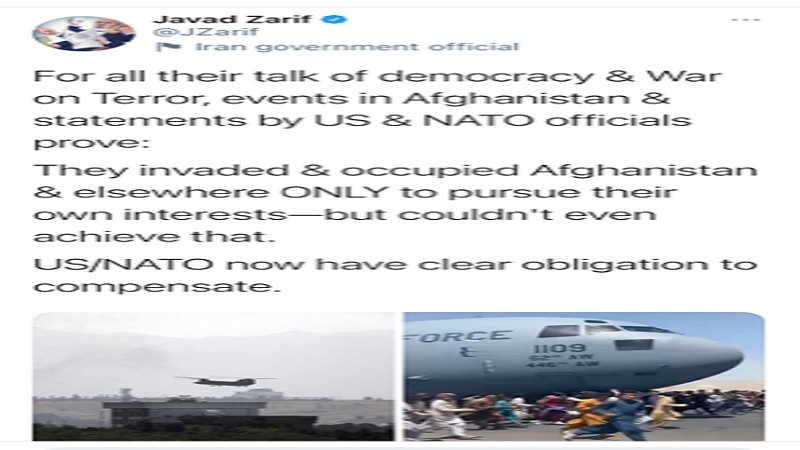Open the @JZarif handle link
The image size is (800, 450).
click(x=205, y=32)
